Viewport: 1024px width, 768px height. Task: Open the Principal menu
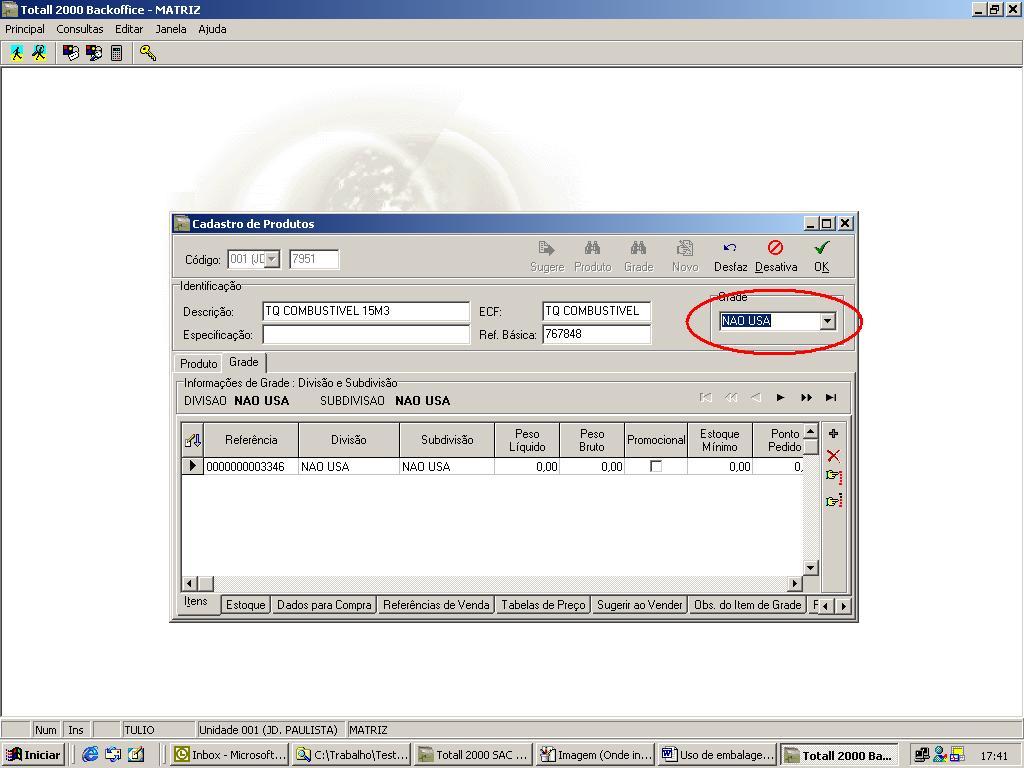(25, 29)
